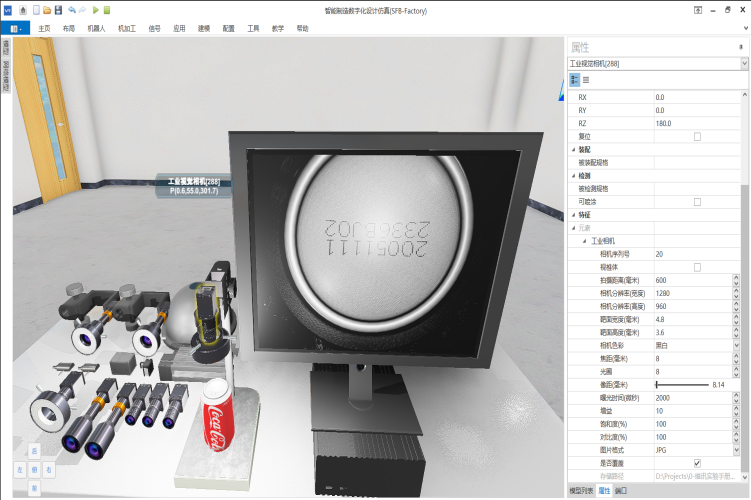Collapse the 工业相机 property node

pyautogui.click(x=584, y=241)
